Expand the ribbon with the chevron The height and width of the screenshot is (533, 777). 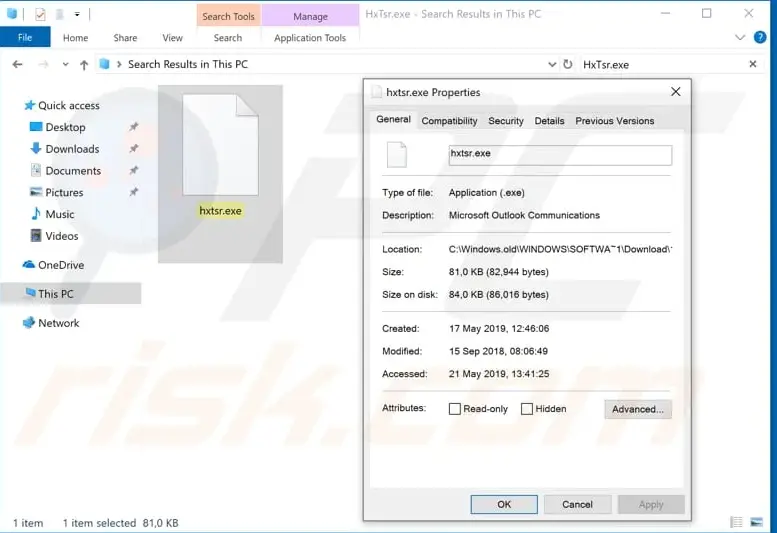(x=740, y=37)
